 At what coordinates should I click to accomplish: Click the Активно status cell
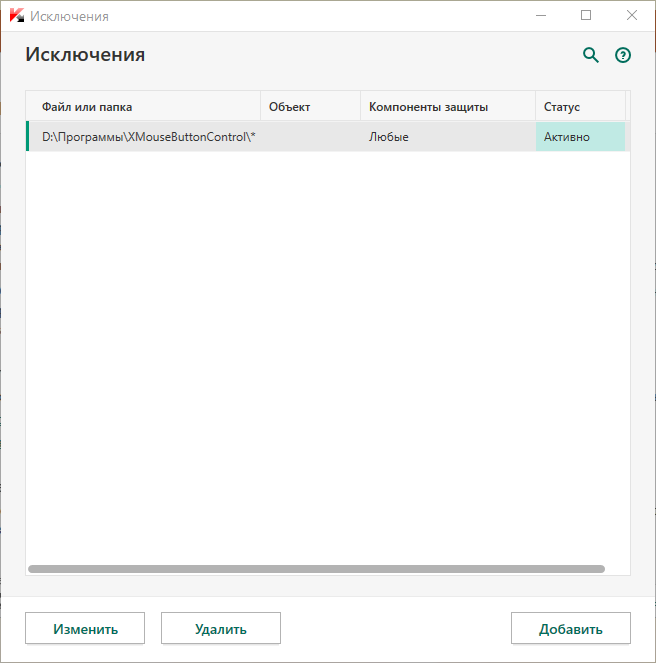pyautogui.click(x=580, y=137)
